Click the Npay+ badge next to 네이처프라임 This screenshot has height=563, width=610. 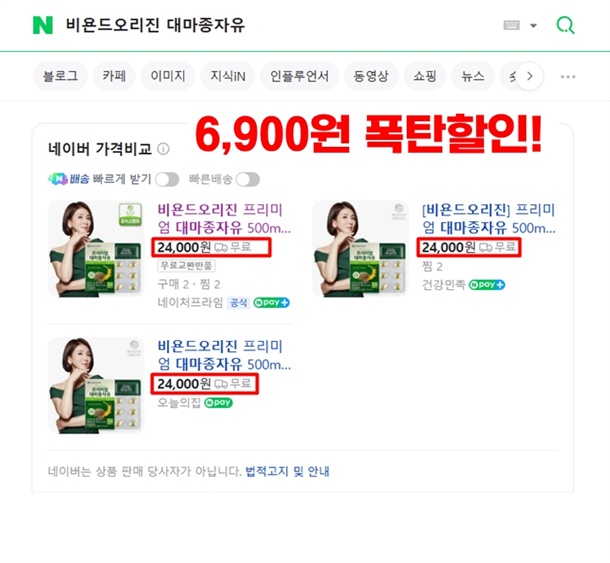coord(272,302)
